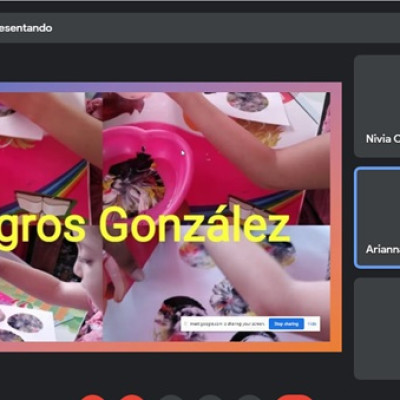Viewport: 400px width, 400px height.
Task: Select the empty third participant tile
Action: point(377,329)
